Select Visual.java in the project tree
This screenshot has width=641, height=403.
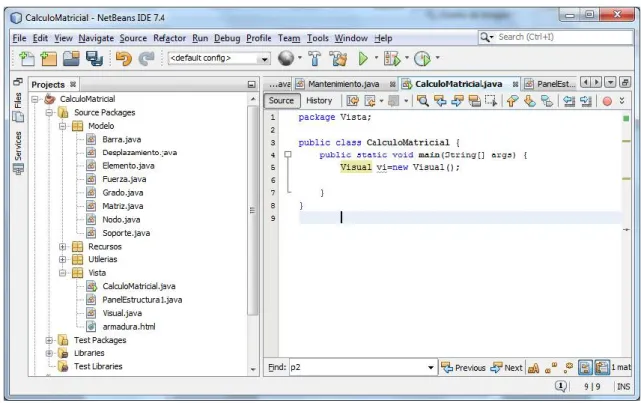point(122,313)
